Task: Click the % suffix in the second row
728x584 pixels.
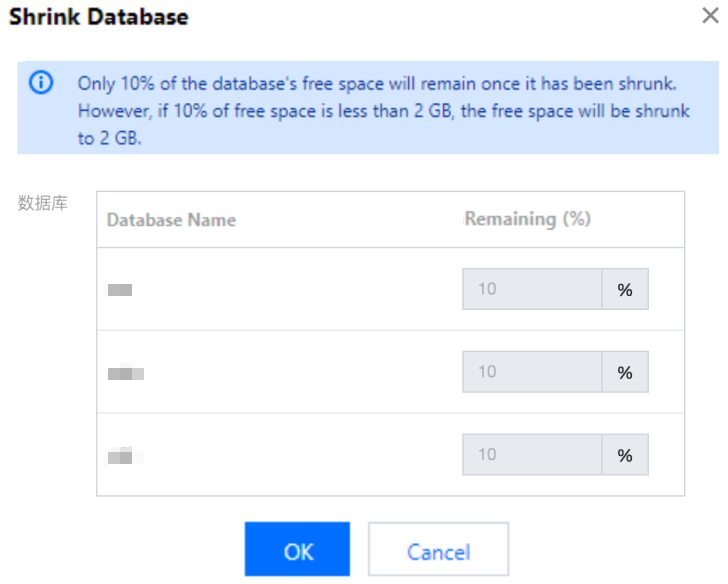Action: tap(625, 372)
